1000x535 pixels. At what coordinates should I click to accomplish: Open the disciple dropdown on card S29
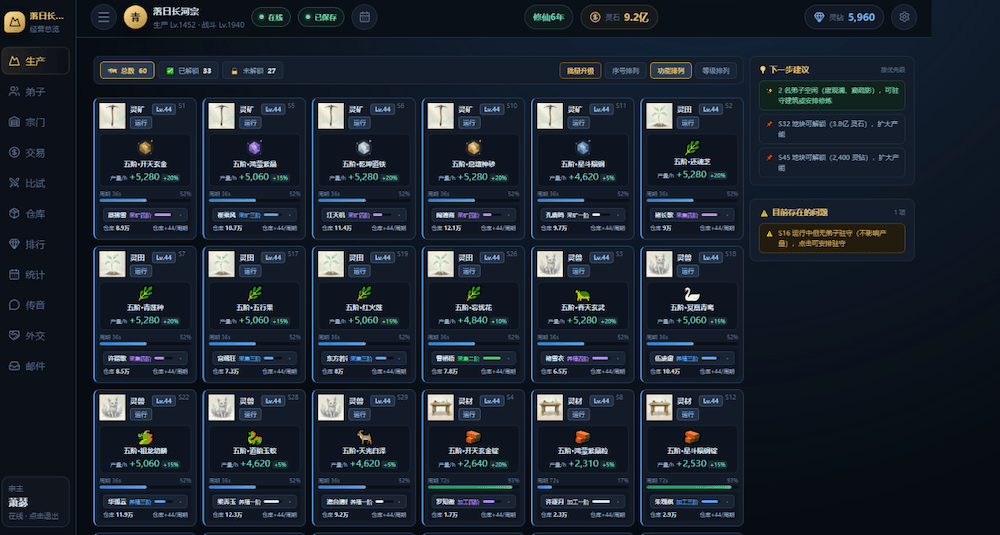coord(364,501)
